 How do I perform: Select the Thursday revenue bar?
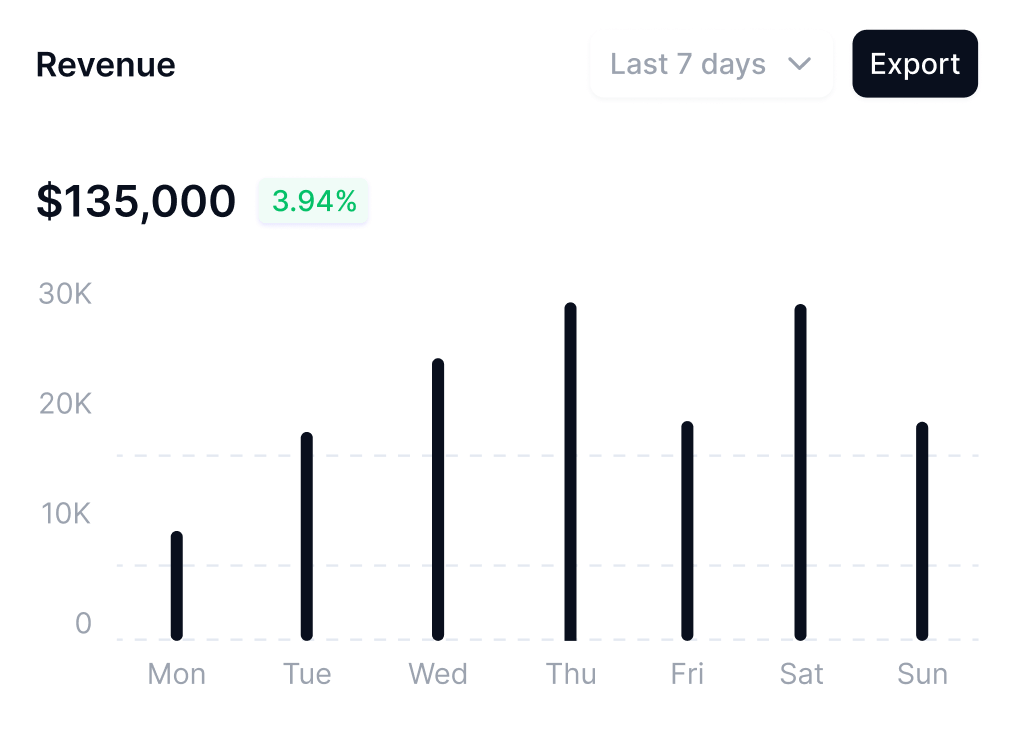pyautogui.click(x=571, y=471)
